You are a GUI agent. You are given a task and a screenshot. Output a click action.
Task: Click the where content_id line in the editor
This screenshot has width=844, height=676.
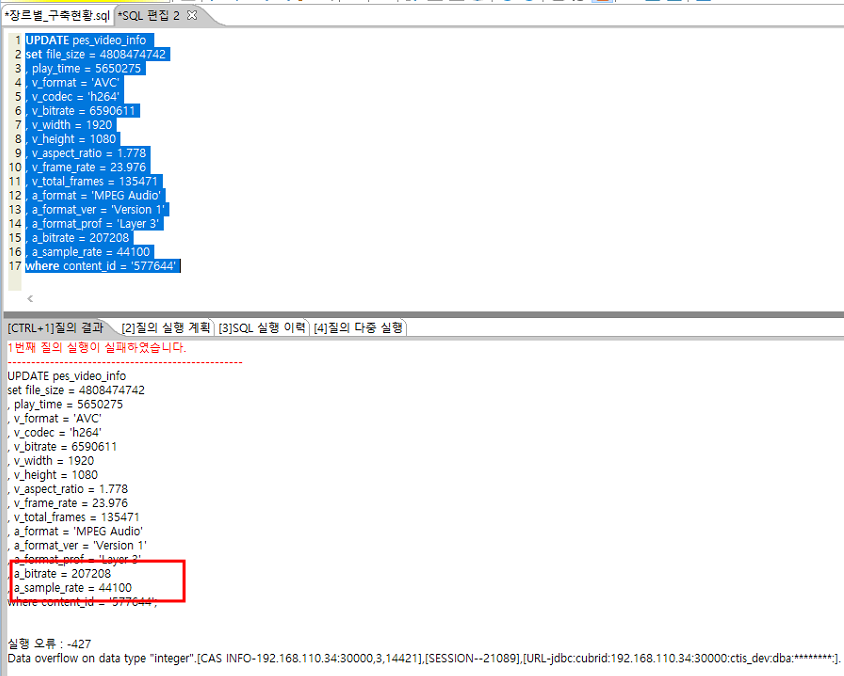pyautogui.click(x=102, y=266)
